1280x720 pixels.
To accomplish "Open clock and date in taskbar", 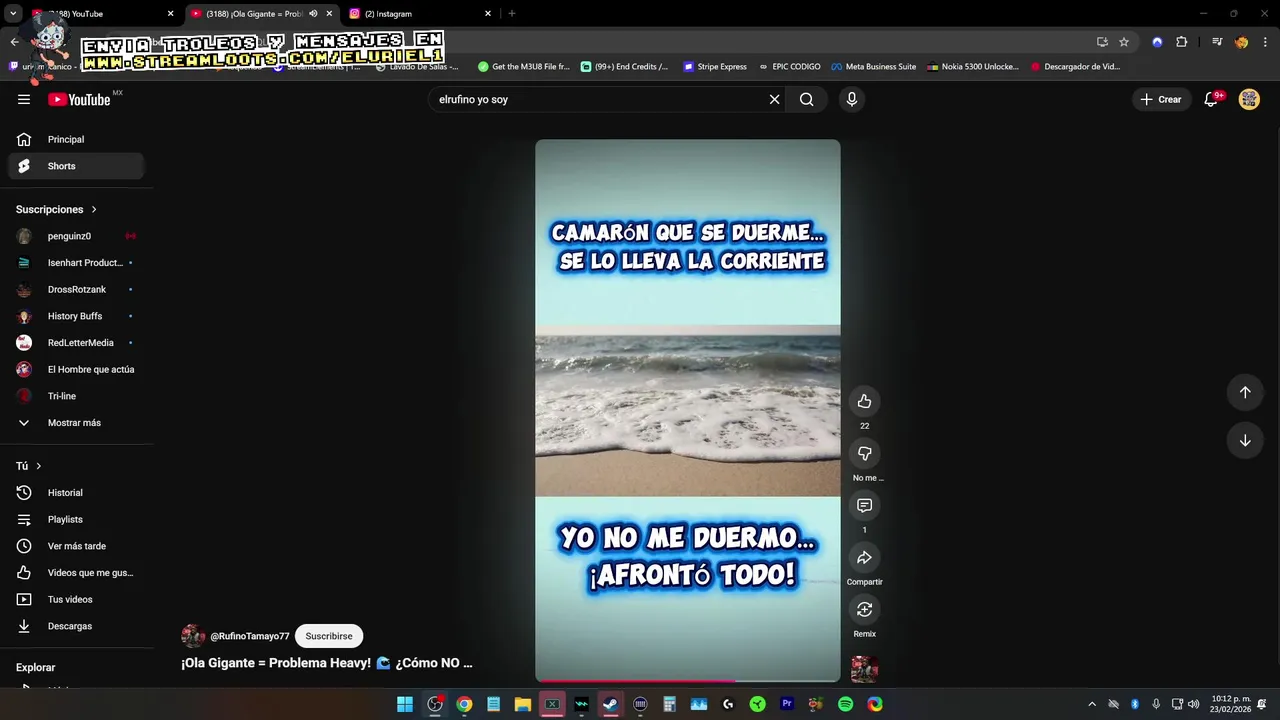I will pos(1231,704).
